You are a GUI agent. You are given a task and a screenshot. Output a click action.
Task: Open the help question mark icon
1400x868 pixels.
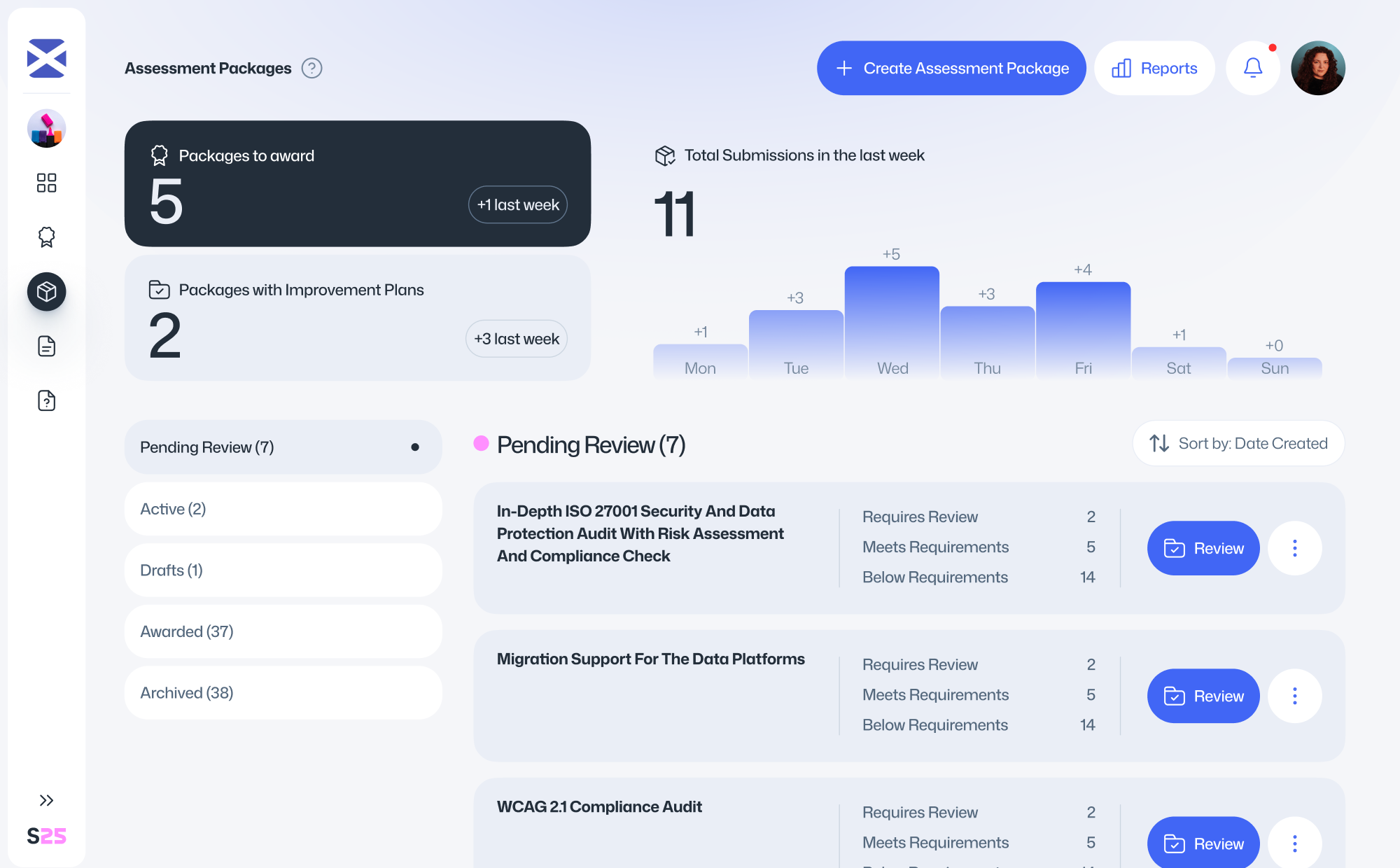[311, 68]
